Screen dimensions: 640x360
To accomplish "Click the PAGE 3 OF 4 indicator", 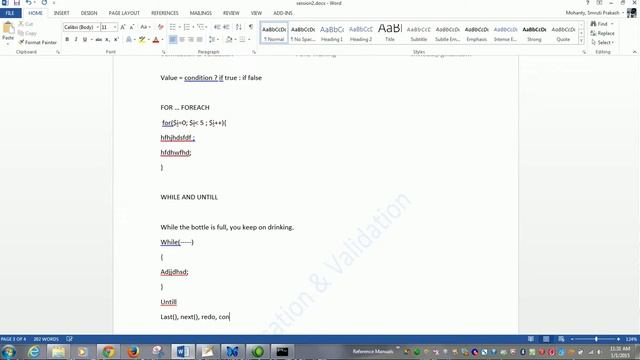I will click(x=13, y=339).
